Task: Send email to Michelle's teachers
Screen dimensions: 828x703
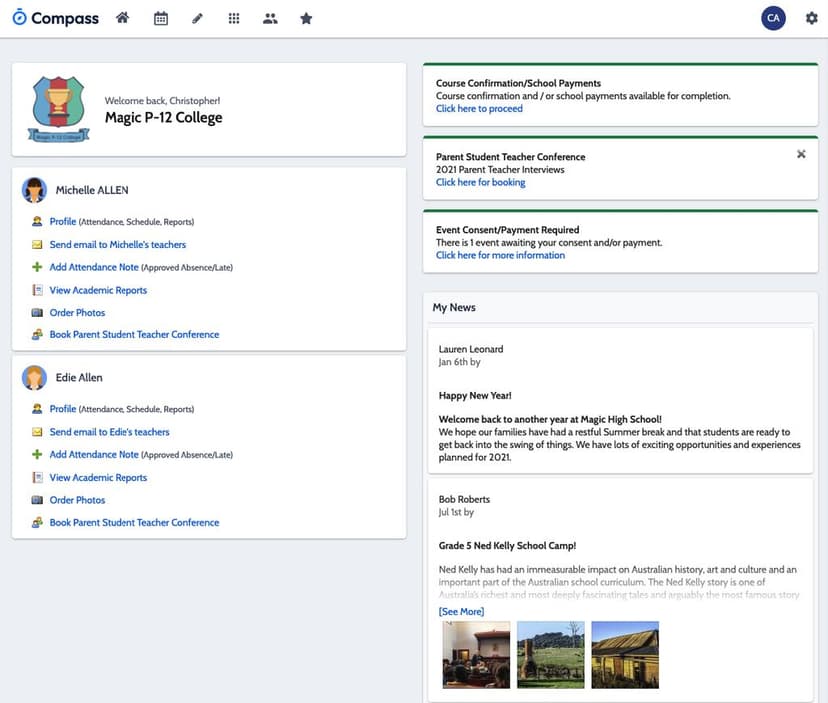Action: click(x=118, y=245)
